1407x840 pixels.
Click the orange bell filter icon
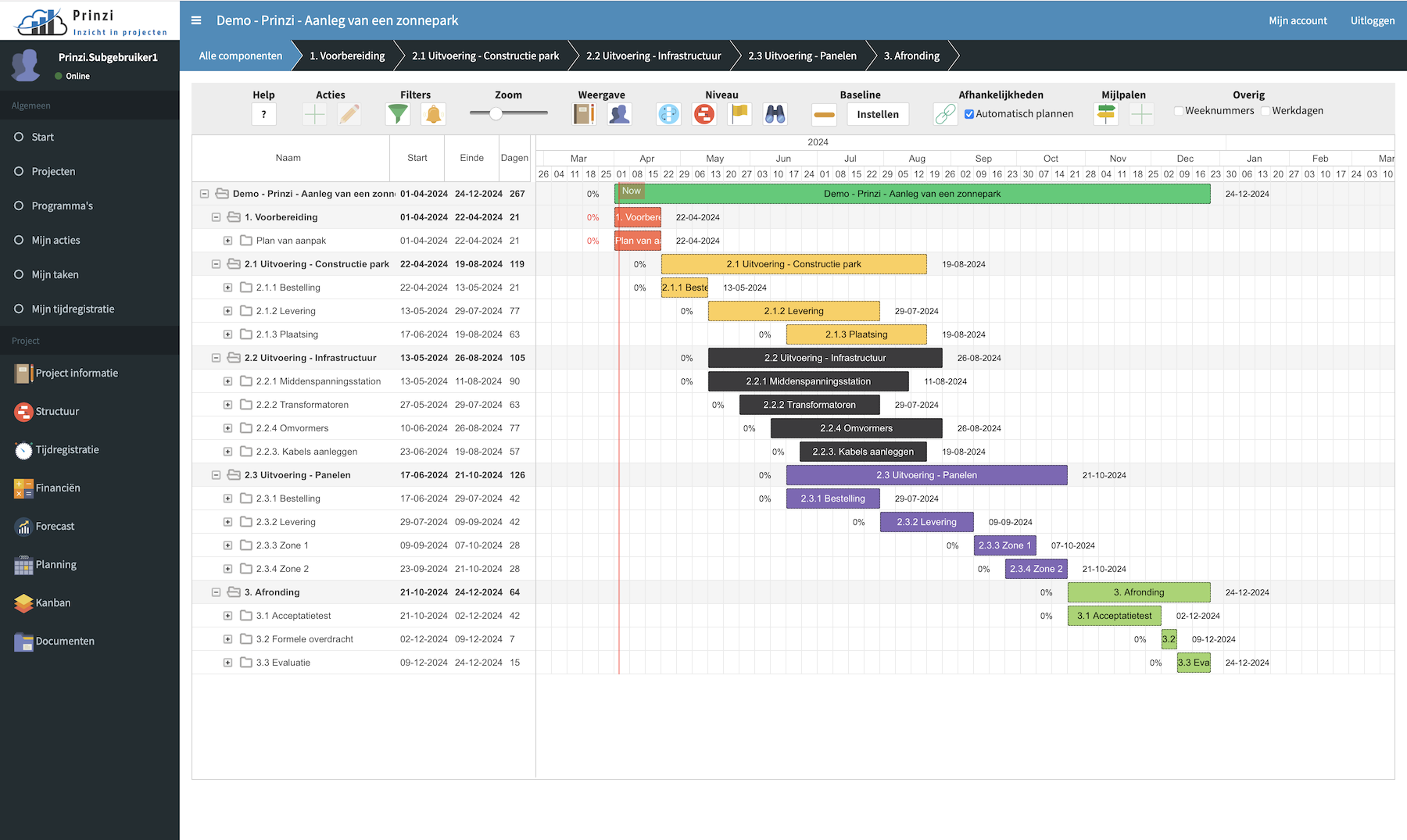[x=433, y=114]
